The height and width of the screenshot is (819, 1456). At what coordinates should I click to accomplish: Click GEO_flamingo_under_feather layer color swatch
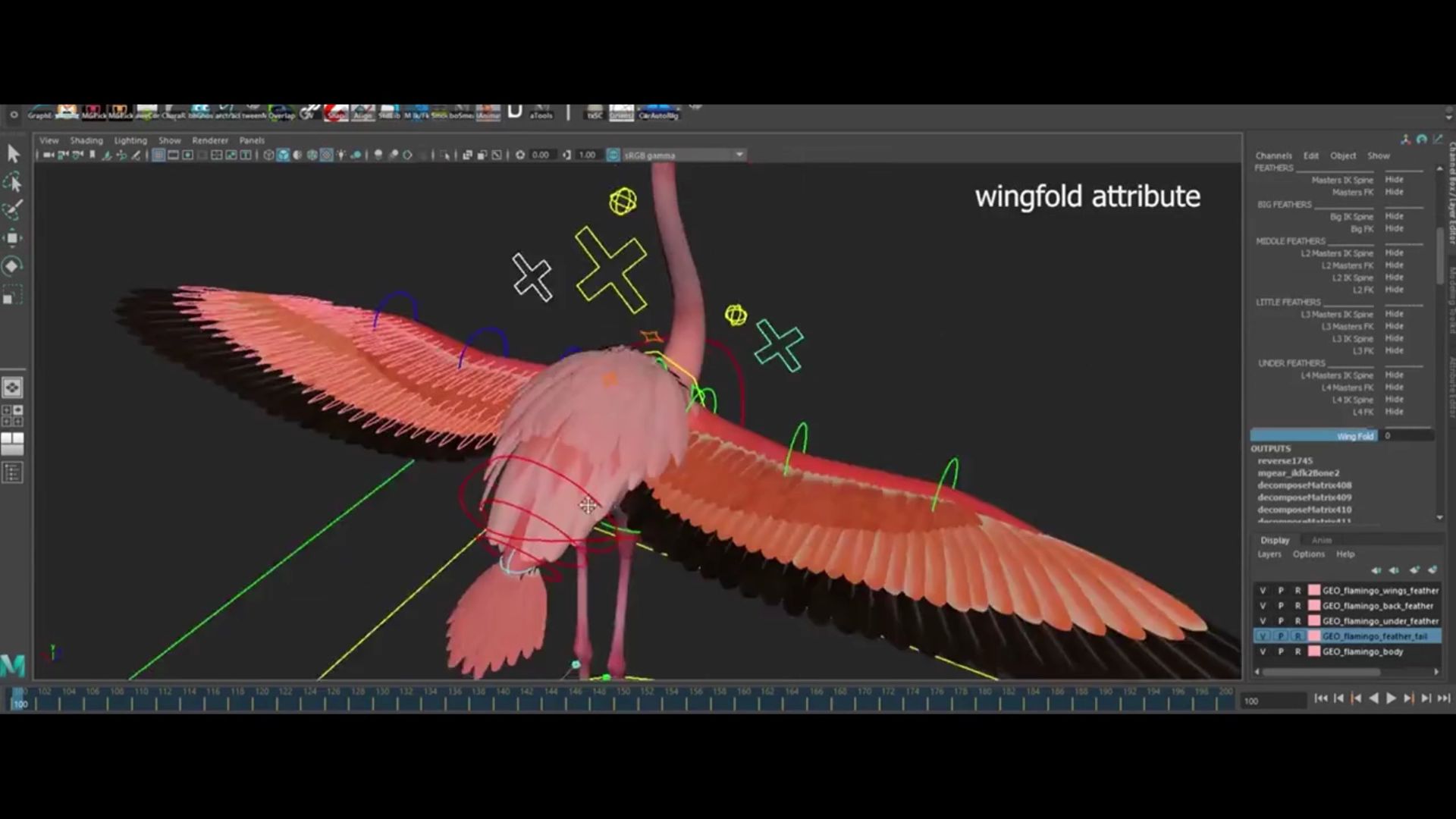click(x=1314, y=621)
